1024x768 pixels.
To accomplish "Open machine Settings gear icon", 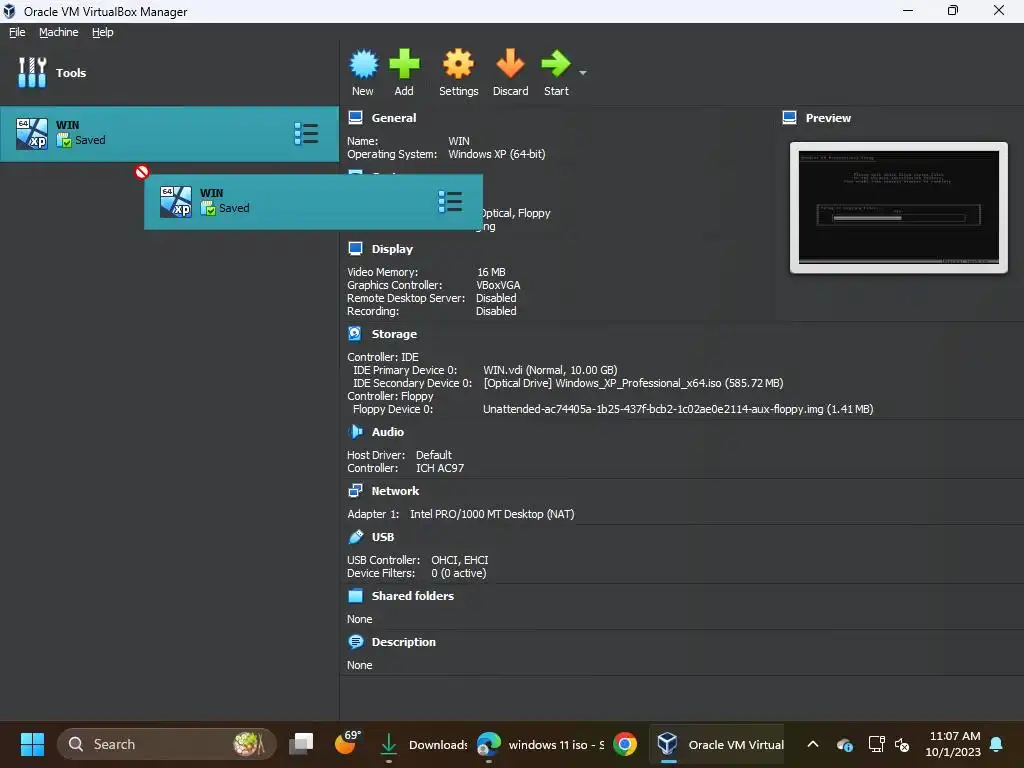I will pos(458,65).
